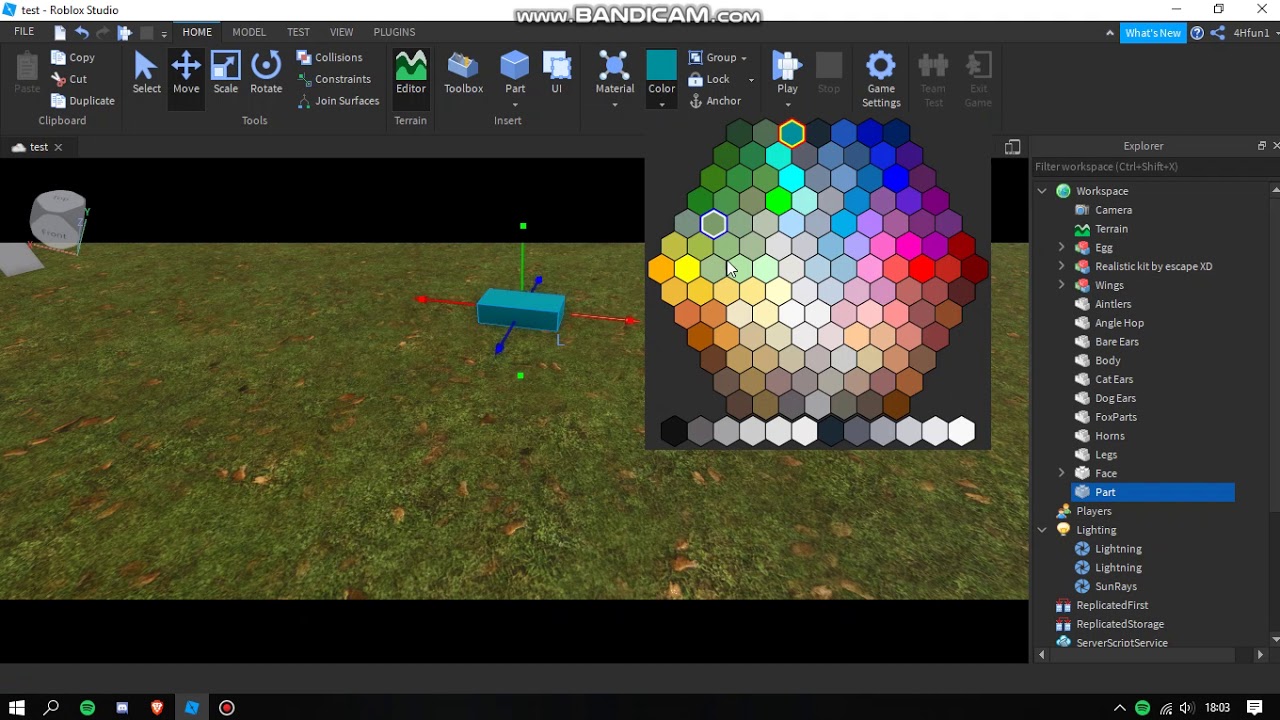This screenshot has height=720, width=1280.
Task: Collapse the Workspace tree node
Action: tap(1042, 191)
